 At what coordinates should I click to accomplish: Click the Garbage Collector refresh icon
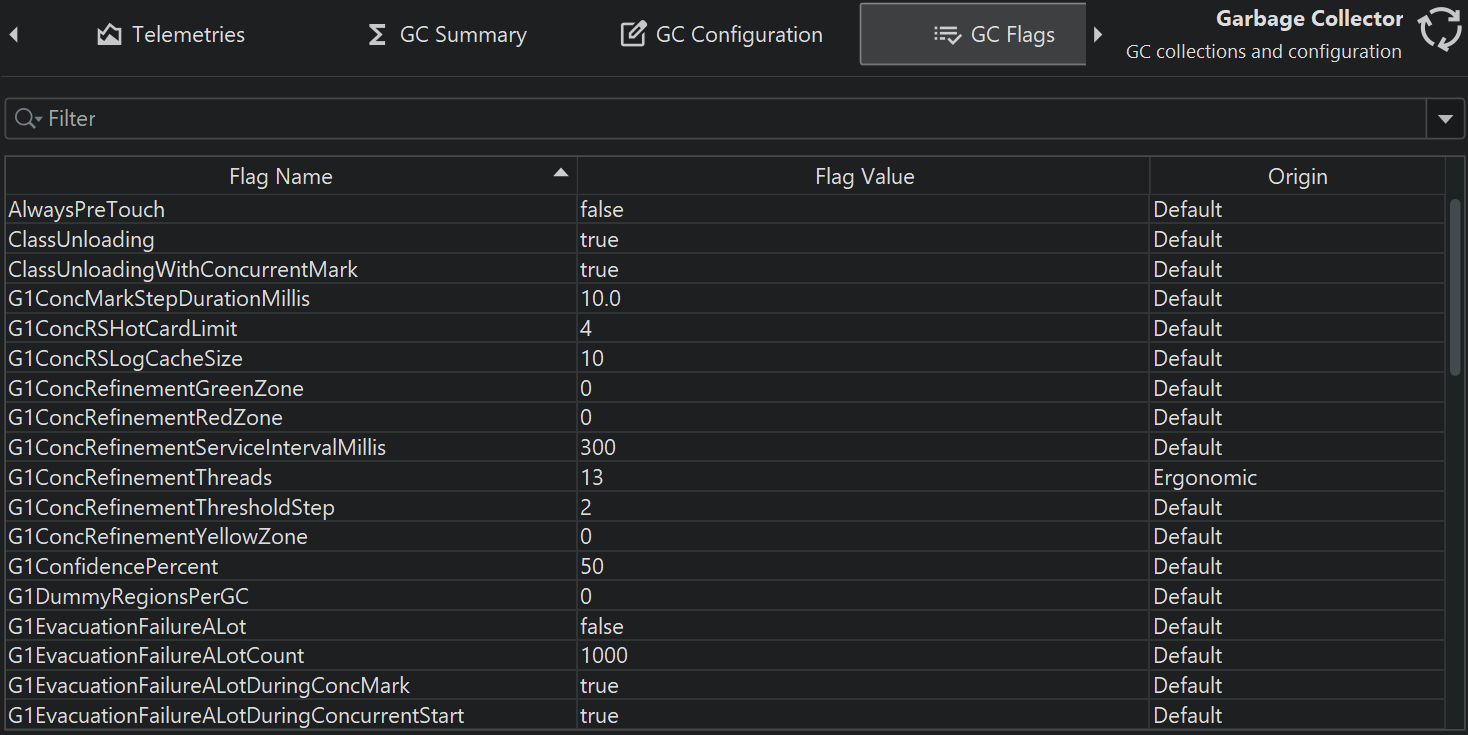(1440, 29)
